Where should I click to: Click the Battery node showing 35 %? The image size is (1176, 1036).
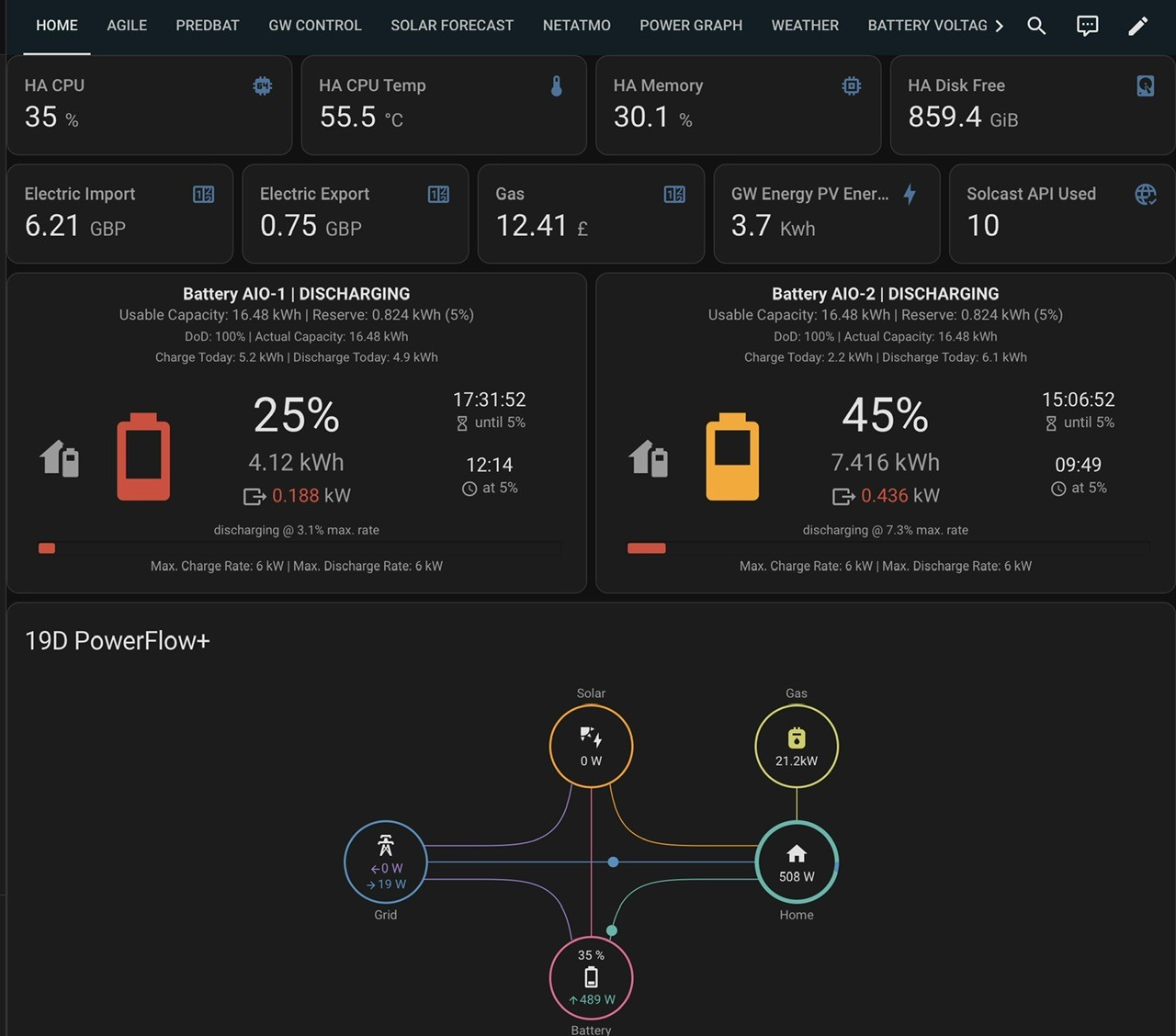[591, 977]
